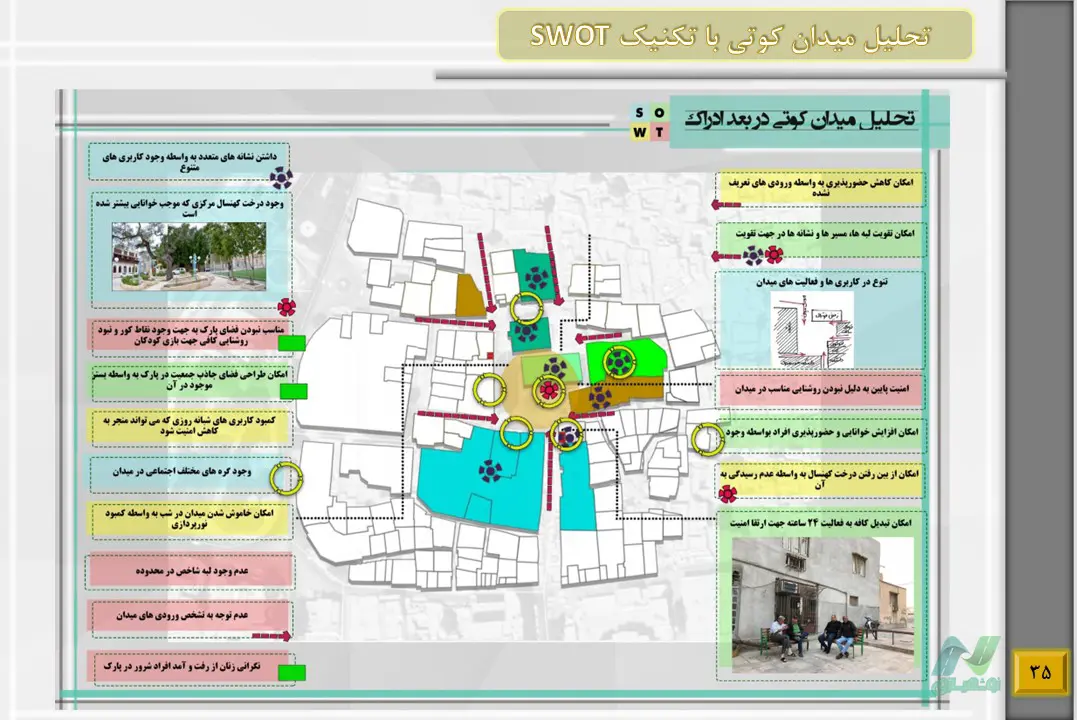Click the red arrow under 'امکان کاهش حضورپذیری'

tap(726, 205)
